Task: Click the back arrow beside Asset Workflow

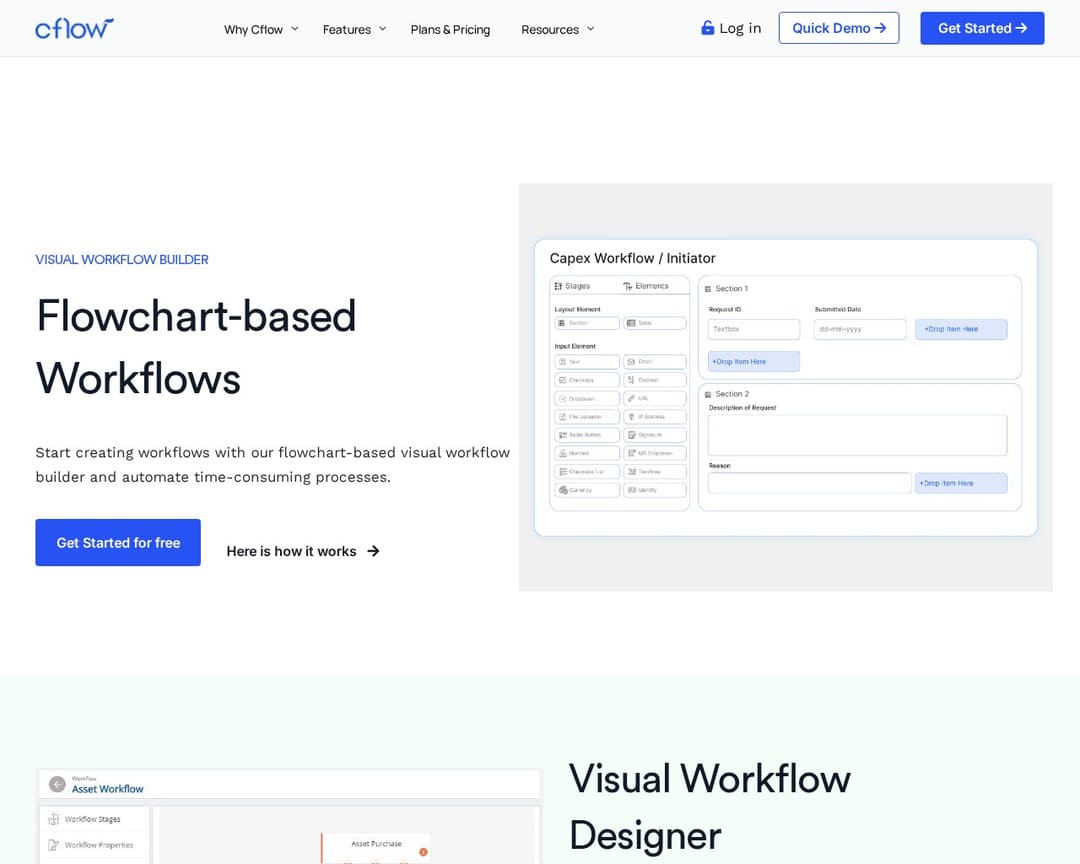Action: pos(57,784)
